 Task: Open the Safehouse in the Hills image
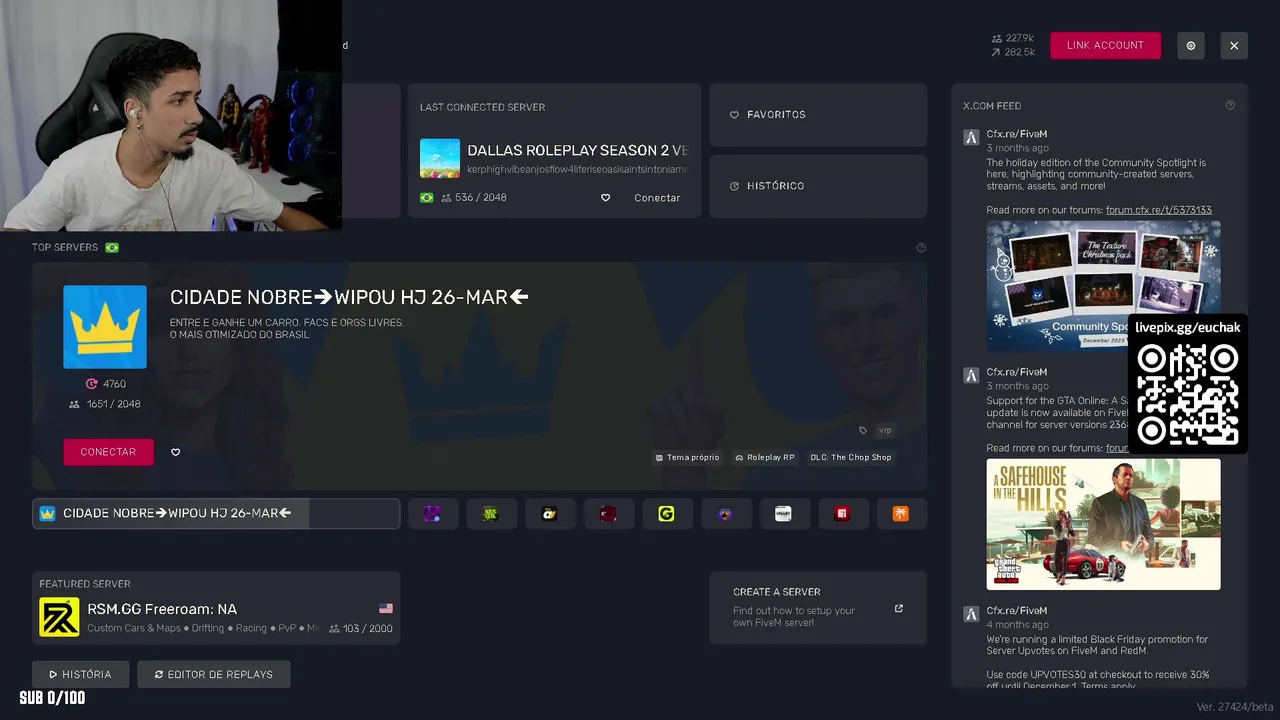pos(1103,524)
